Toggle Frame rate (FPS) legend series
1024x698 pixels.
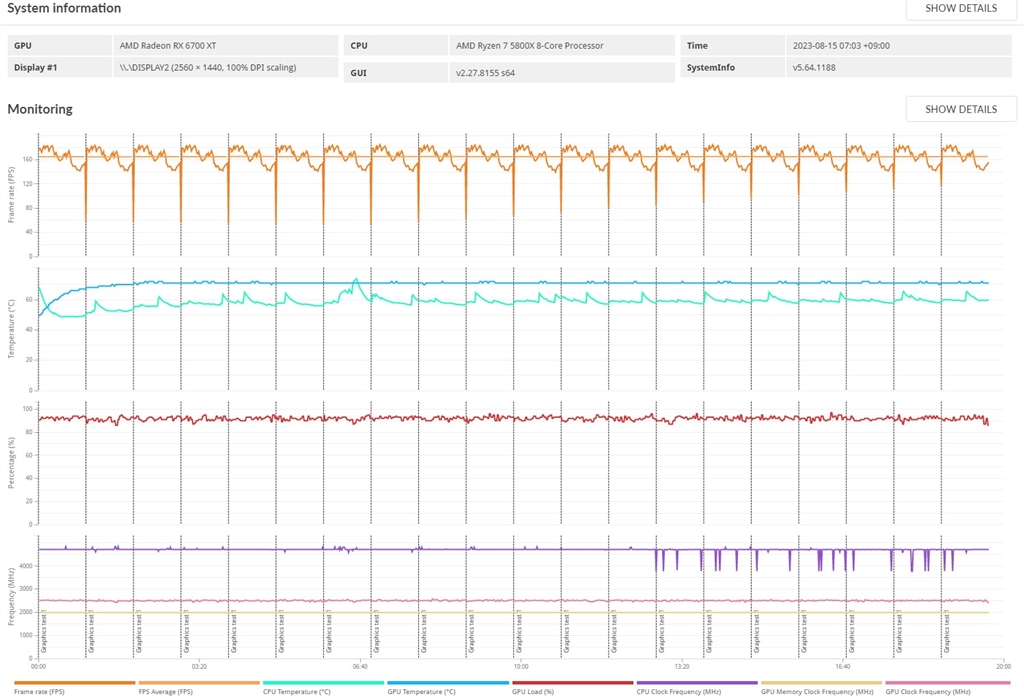coord(39,691)
